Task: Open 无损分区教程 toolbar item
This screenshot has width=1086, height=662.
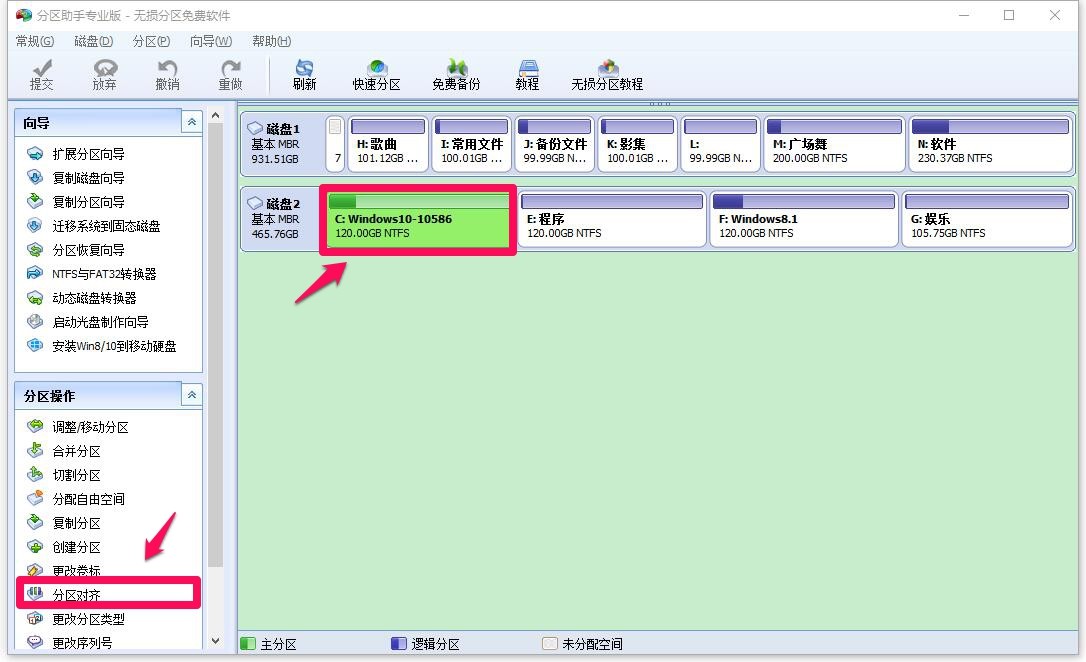Action: [x=607, y=74]
